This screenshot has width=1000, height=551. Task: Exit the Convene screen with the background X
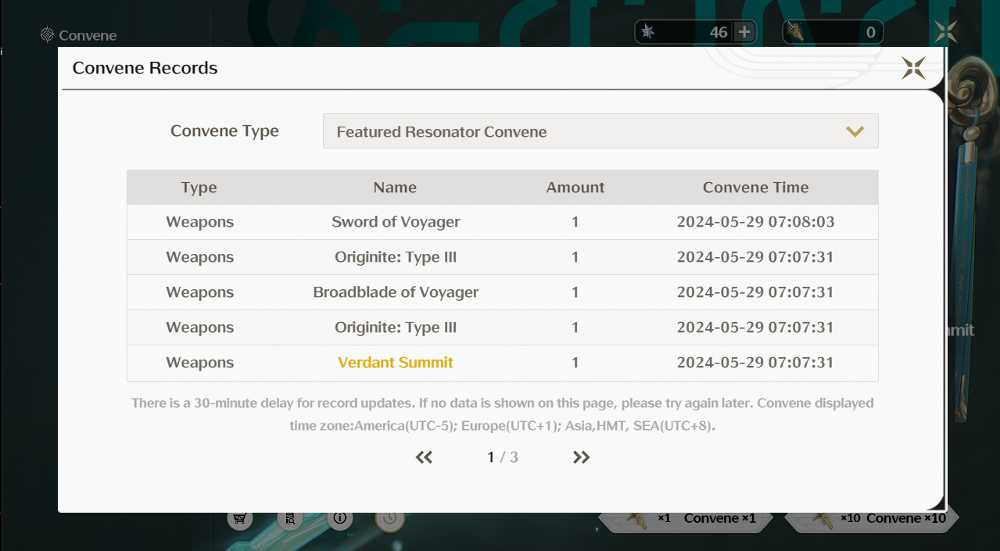[946, 31]
